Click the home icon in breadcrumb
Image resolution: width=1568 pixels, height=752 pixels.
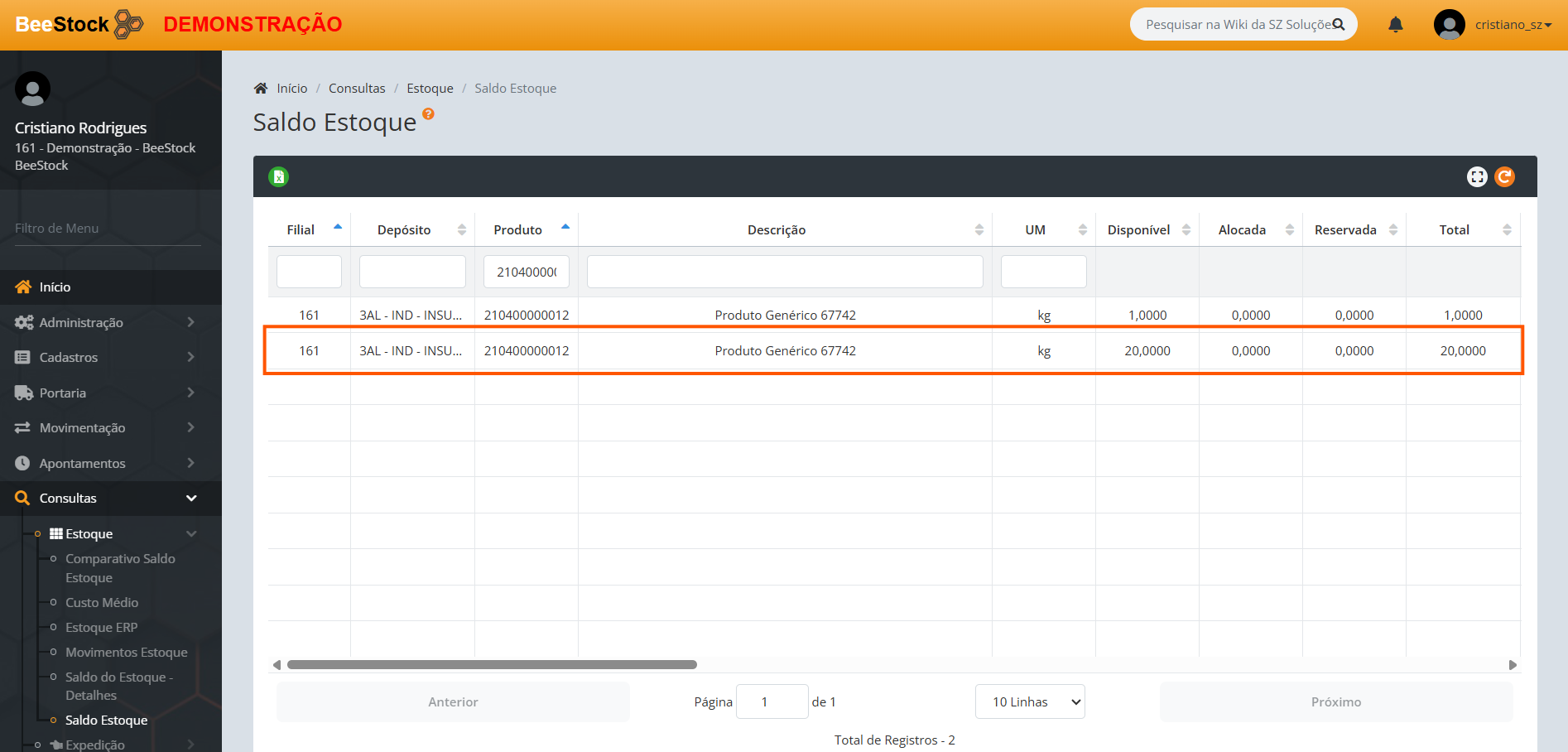click(x=261, y=89)
